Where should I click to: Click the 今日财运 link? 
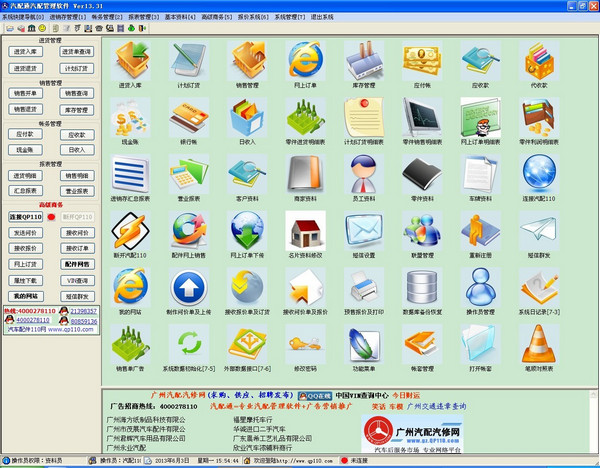tap(406, 395)
